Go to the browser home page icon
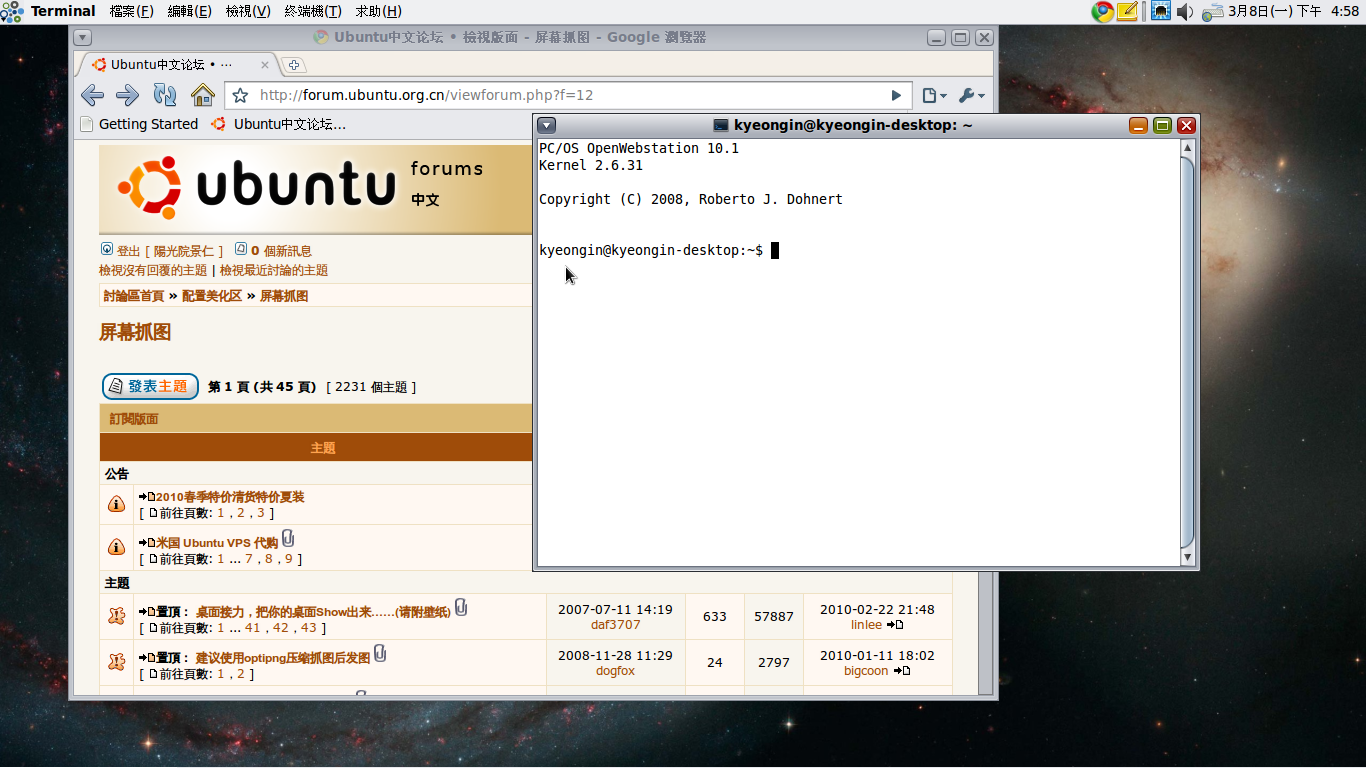The width and height of the screenshot is (1366, 768). tap(203, 95)
